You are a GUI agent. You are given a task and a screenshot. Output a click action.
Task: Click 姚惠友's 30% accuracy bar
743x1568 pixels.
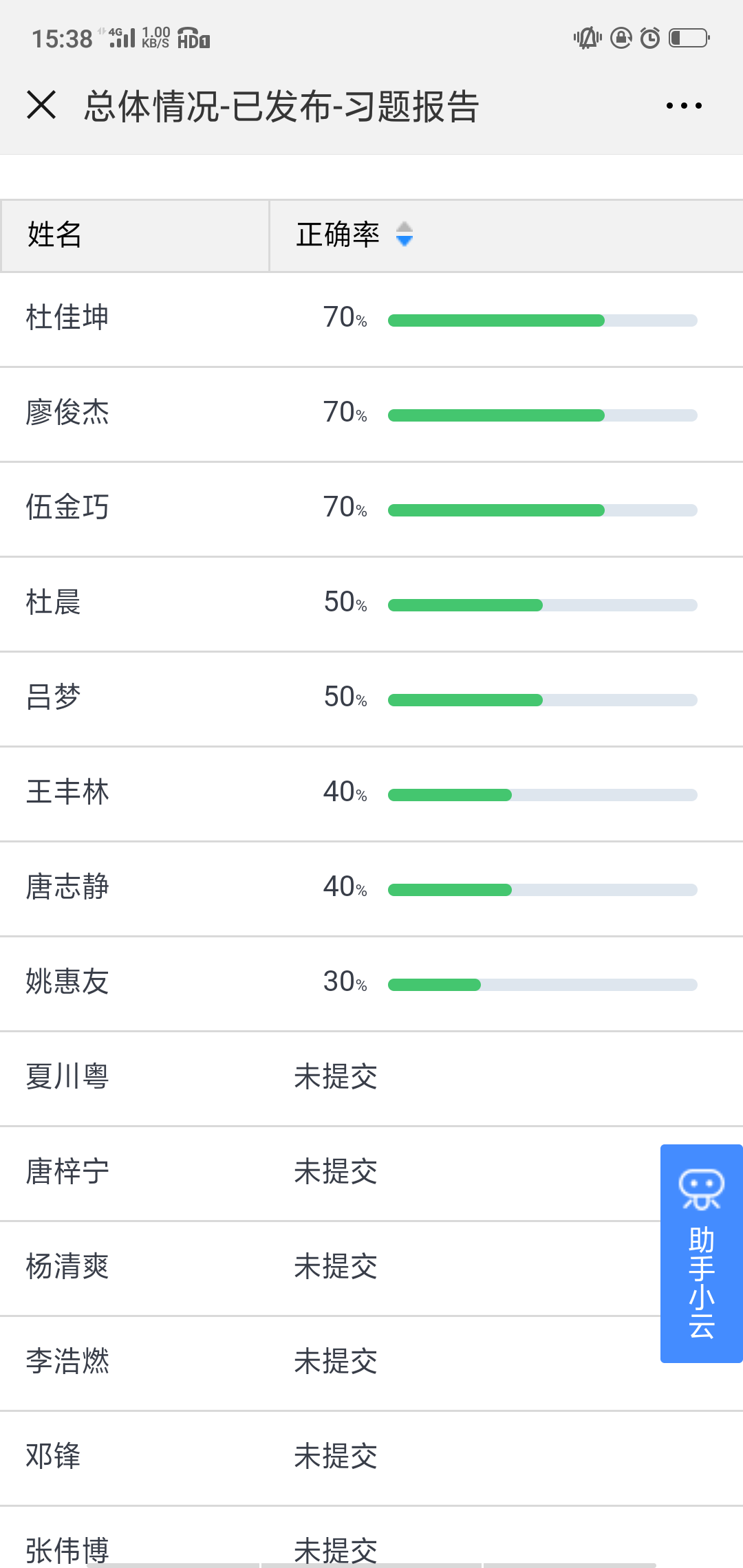(542, 985)
